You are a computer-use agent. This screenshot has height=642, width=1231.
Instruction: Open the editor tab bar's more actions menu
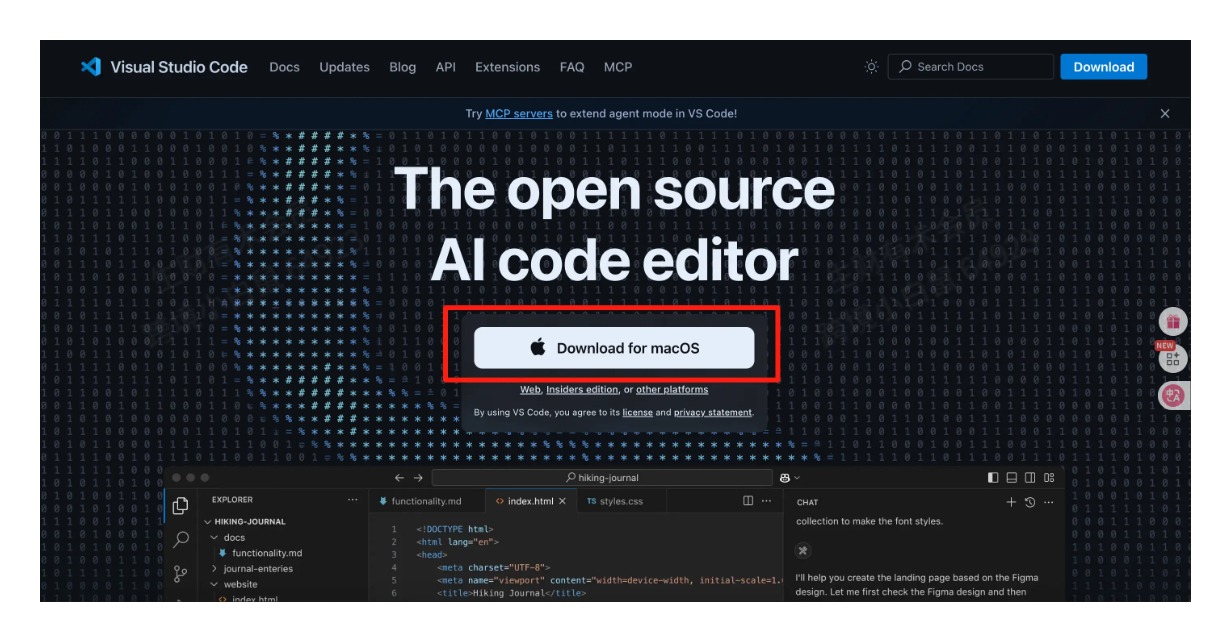(x=767, y=501)
